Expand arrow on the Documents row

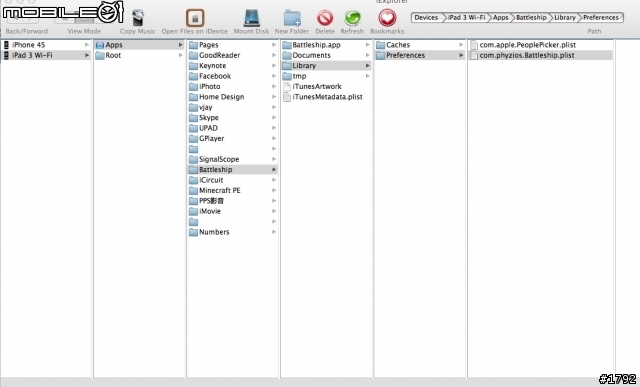click(x=367, y=55)
